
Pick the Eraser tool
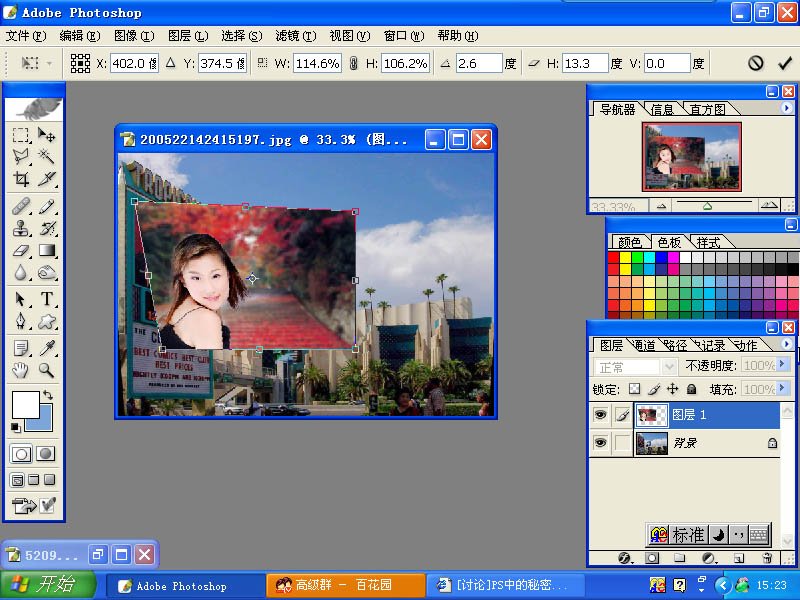(x=21, y=251)
